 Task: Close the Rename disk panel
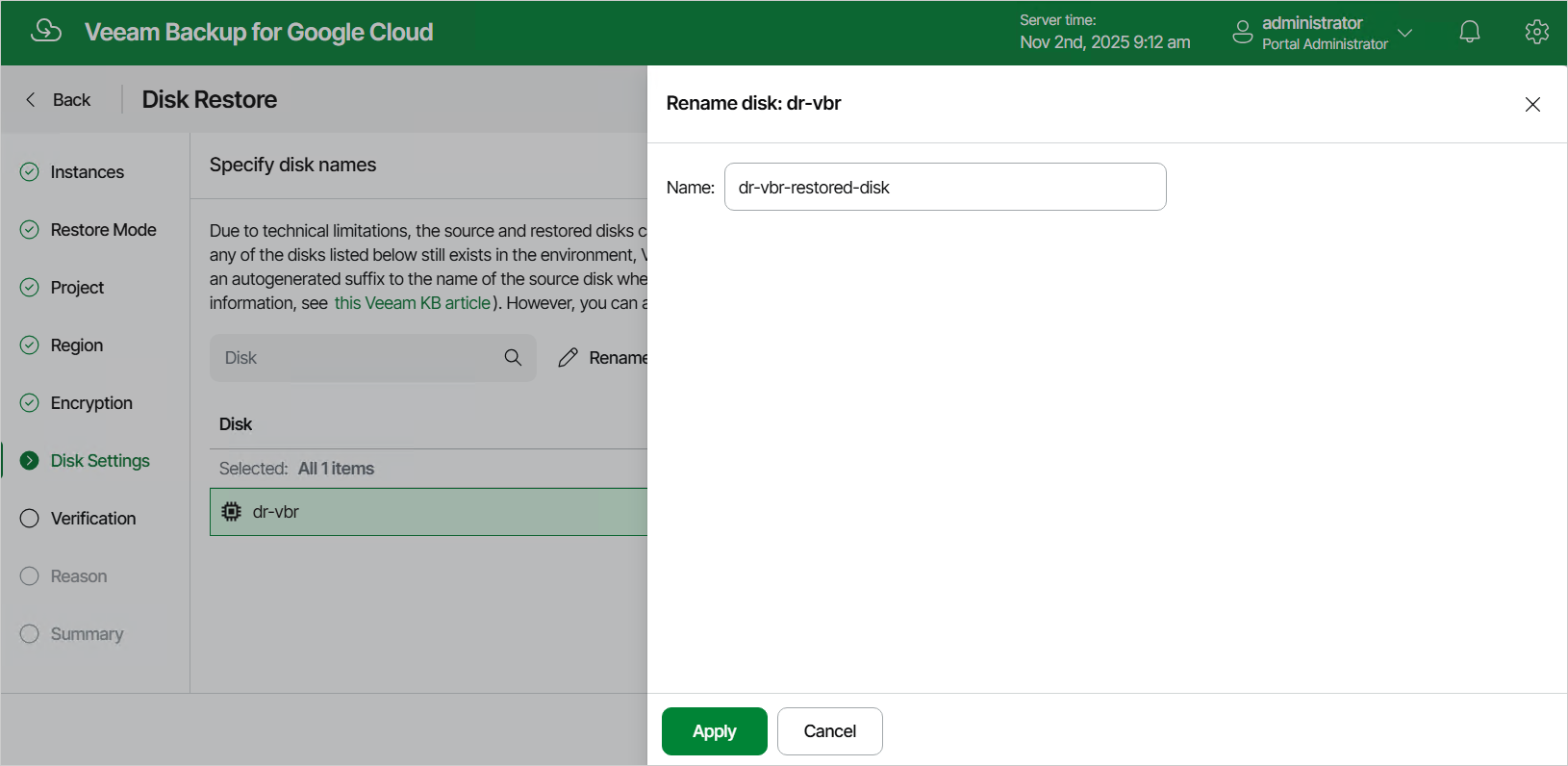tap(1532, 104)
